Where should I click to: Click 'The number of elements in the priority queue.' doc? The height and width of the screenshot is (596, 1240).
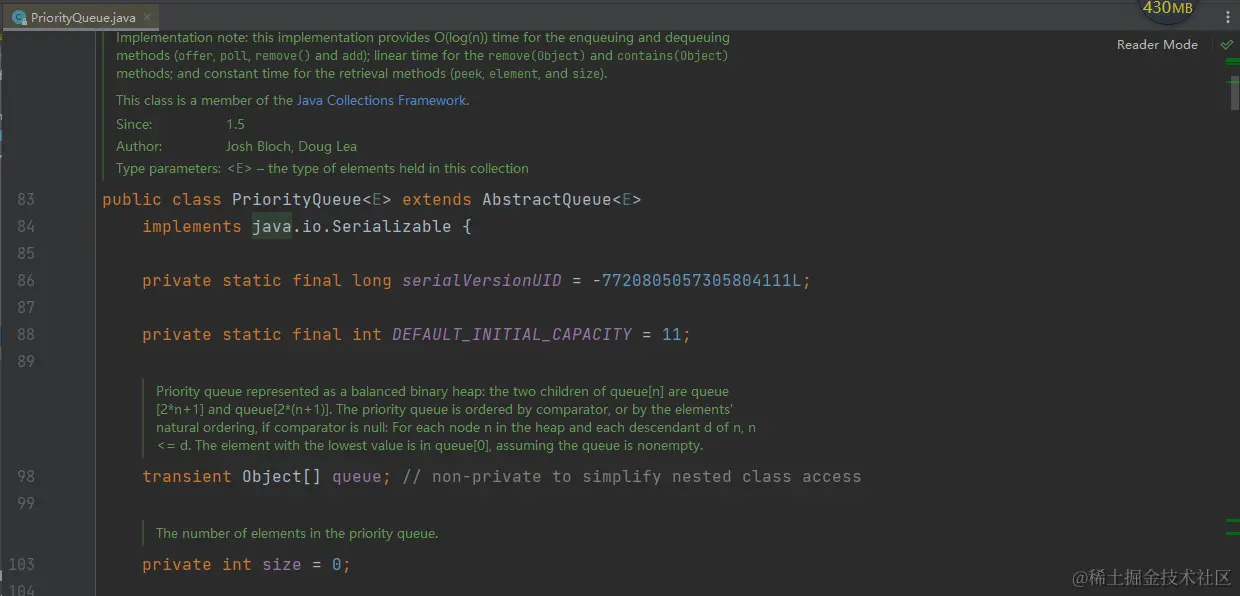click(x=297, y=533)
